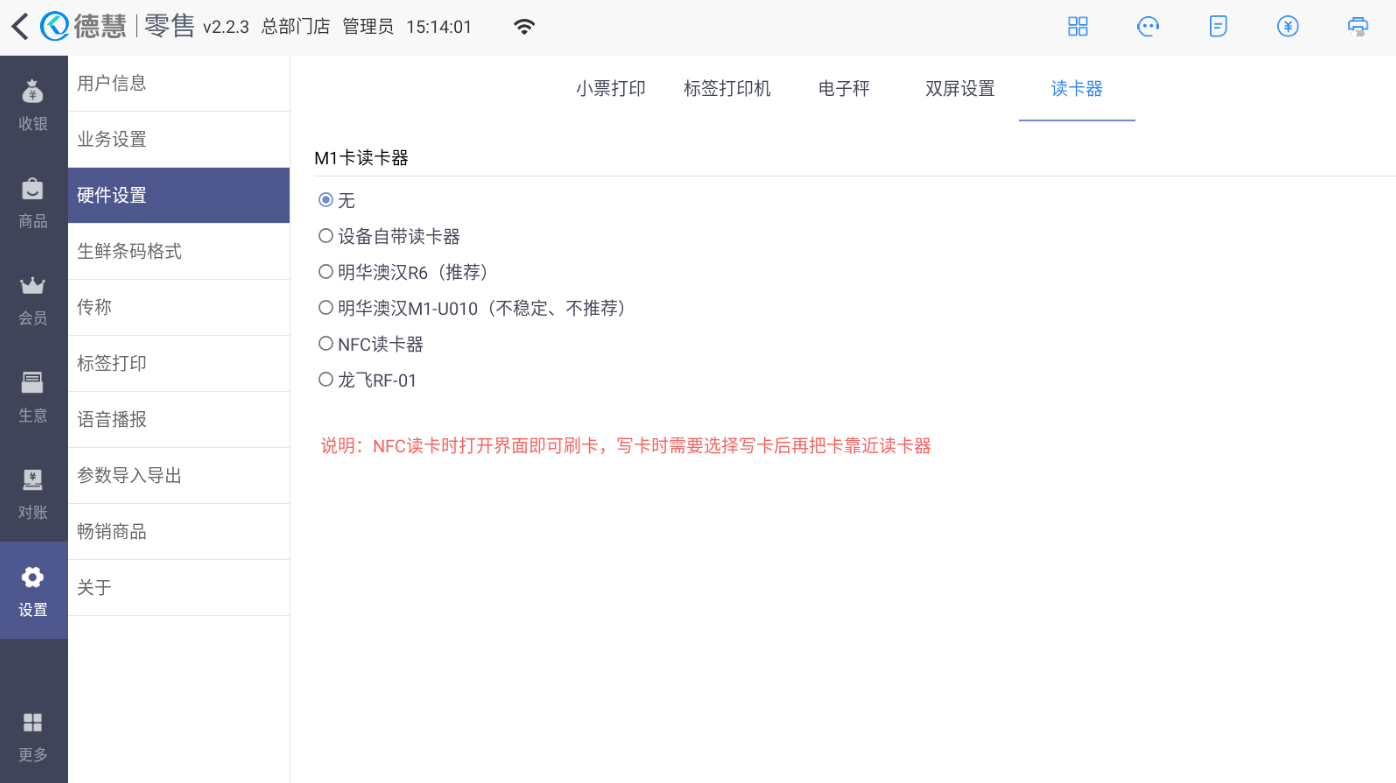Click the 总部门店 store name
This screenshot has width=1396, height=783.
[x=296, y=27]
